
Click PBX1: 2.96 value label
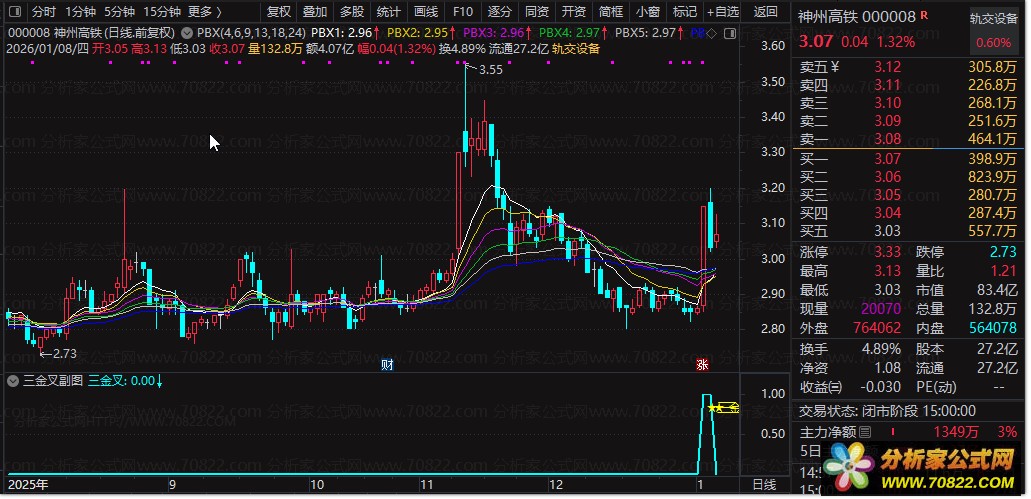tap(342, 32)
